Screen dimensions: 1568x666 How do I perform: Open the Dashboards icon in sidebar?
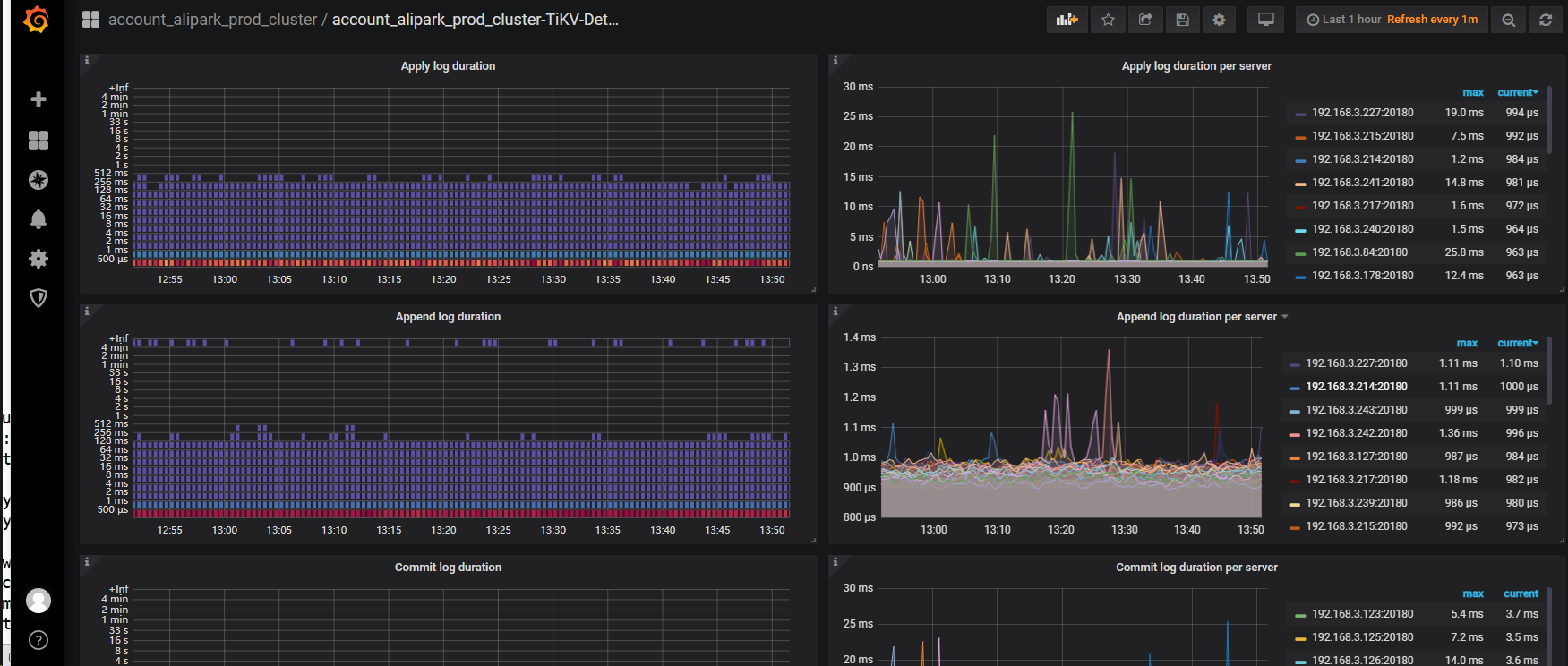point(39,141)
